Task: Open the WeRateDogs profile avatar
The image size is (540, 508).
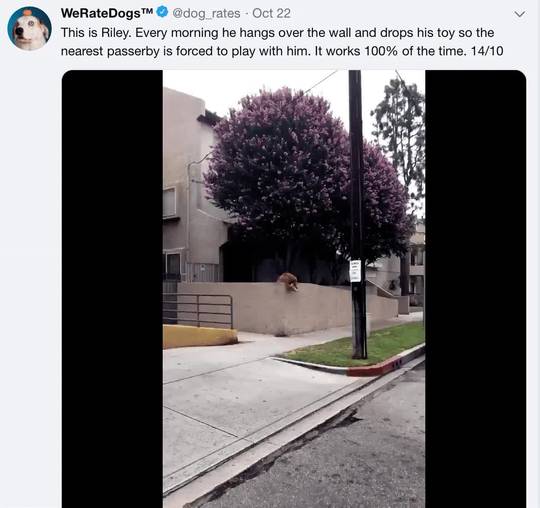Action: pyautogui.click(x=29, y=29)
